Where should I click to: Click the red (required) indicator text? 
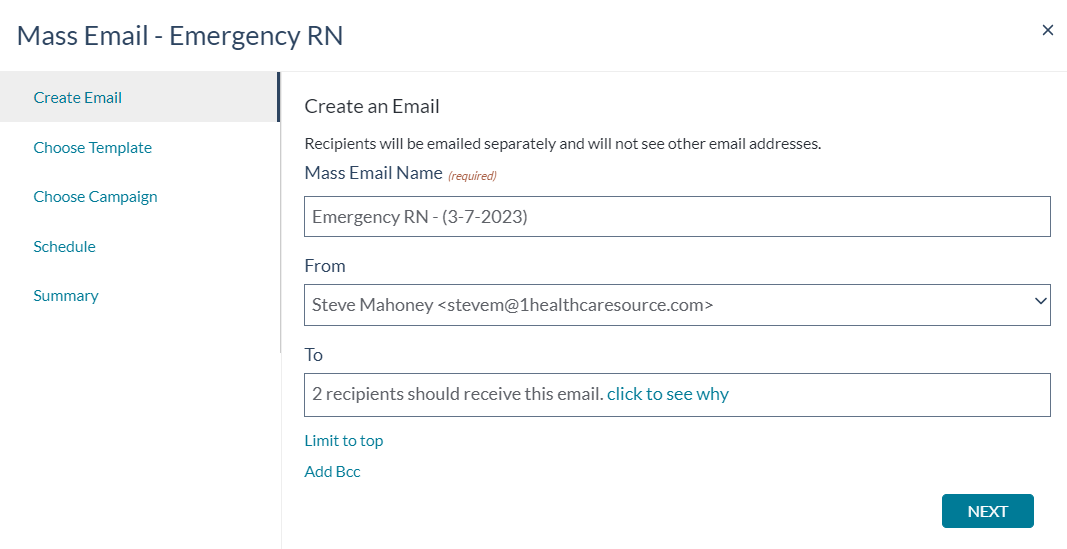click(472, 176)
